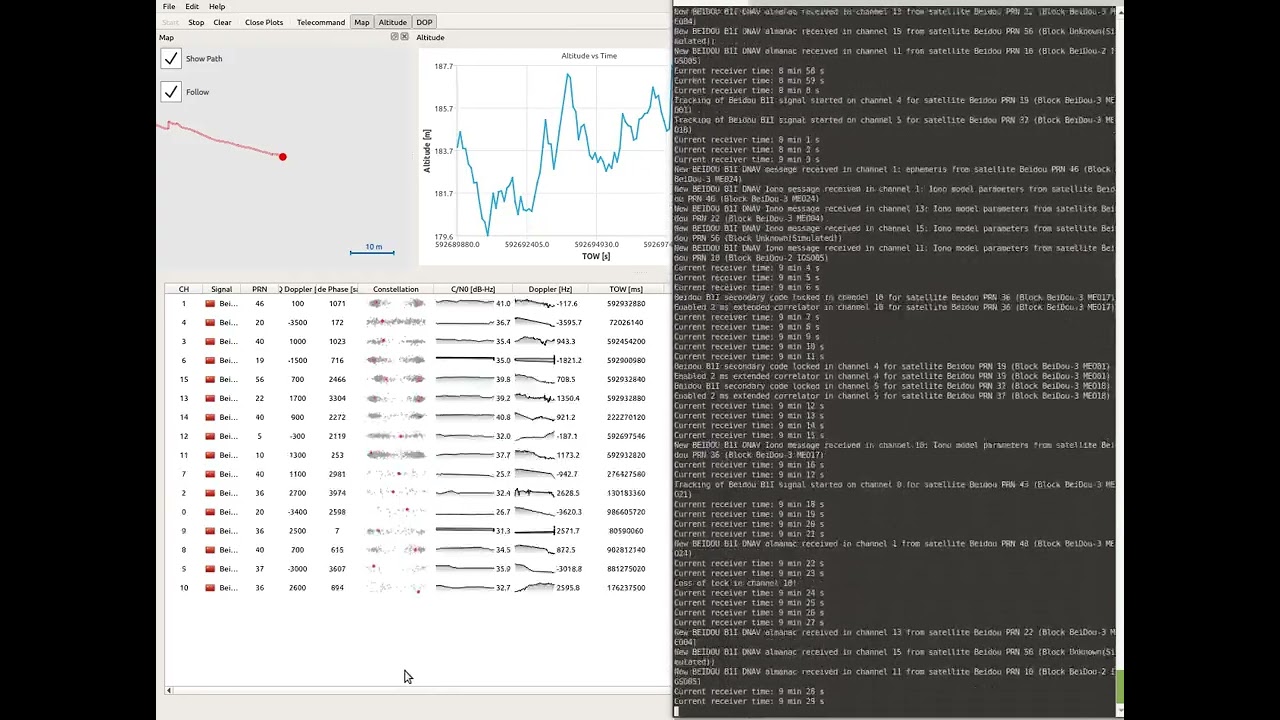The width and height of the screenshot is (1280, 720).
Task: Open constellation plot for channel 1
Action: [x=396, y=303]
